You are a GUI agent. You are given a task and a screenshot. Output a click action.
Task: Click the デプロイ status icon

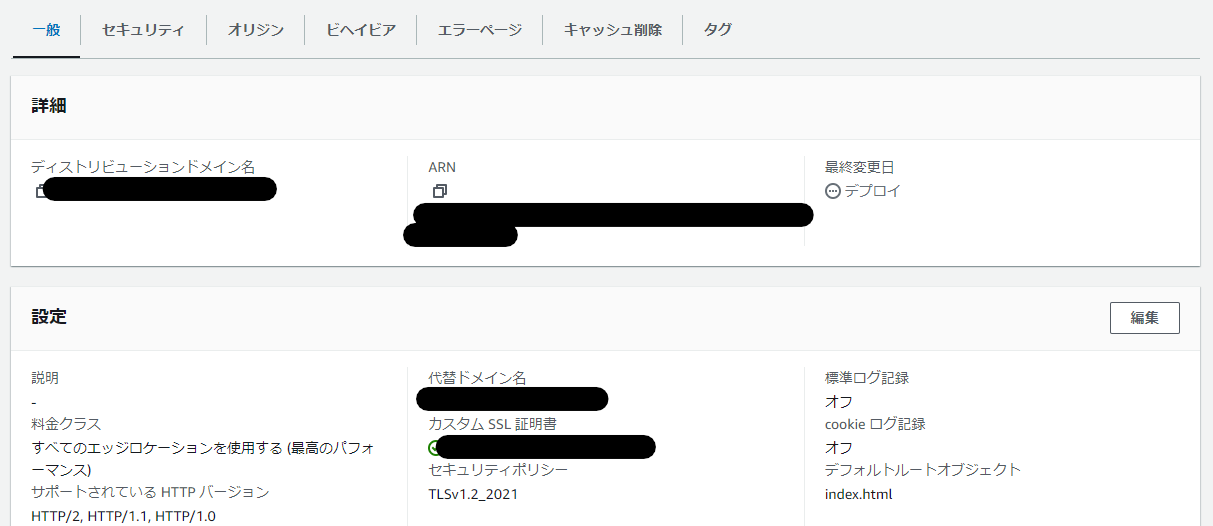tap(832, 191)
